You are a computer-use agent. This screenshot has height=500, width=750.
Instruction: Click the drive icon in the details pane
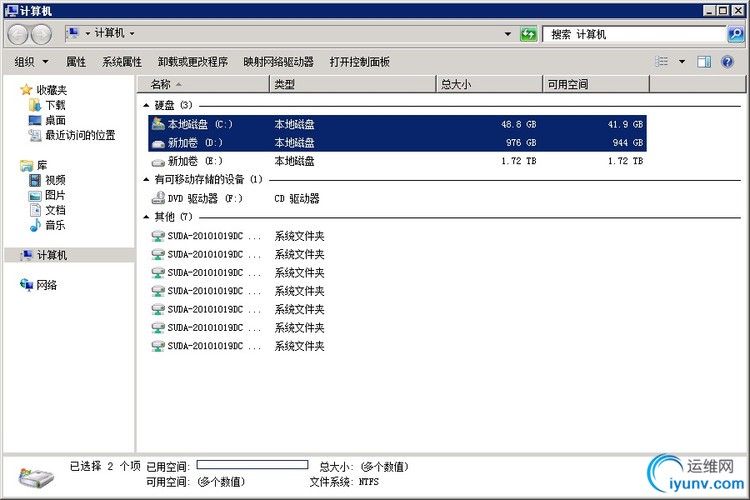tap(36, 478)
